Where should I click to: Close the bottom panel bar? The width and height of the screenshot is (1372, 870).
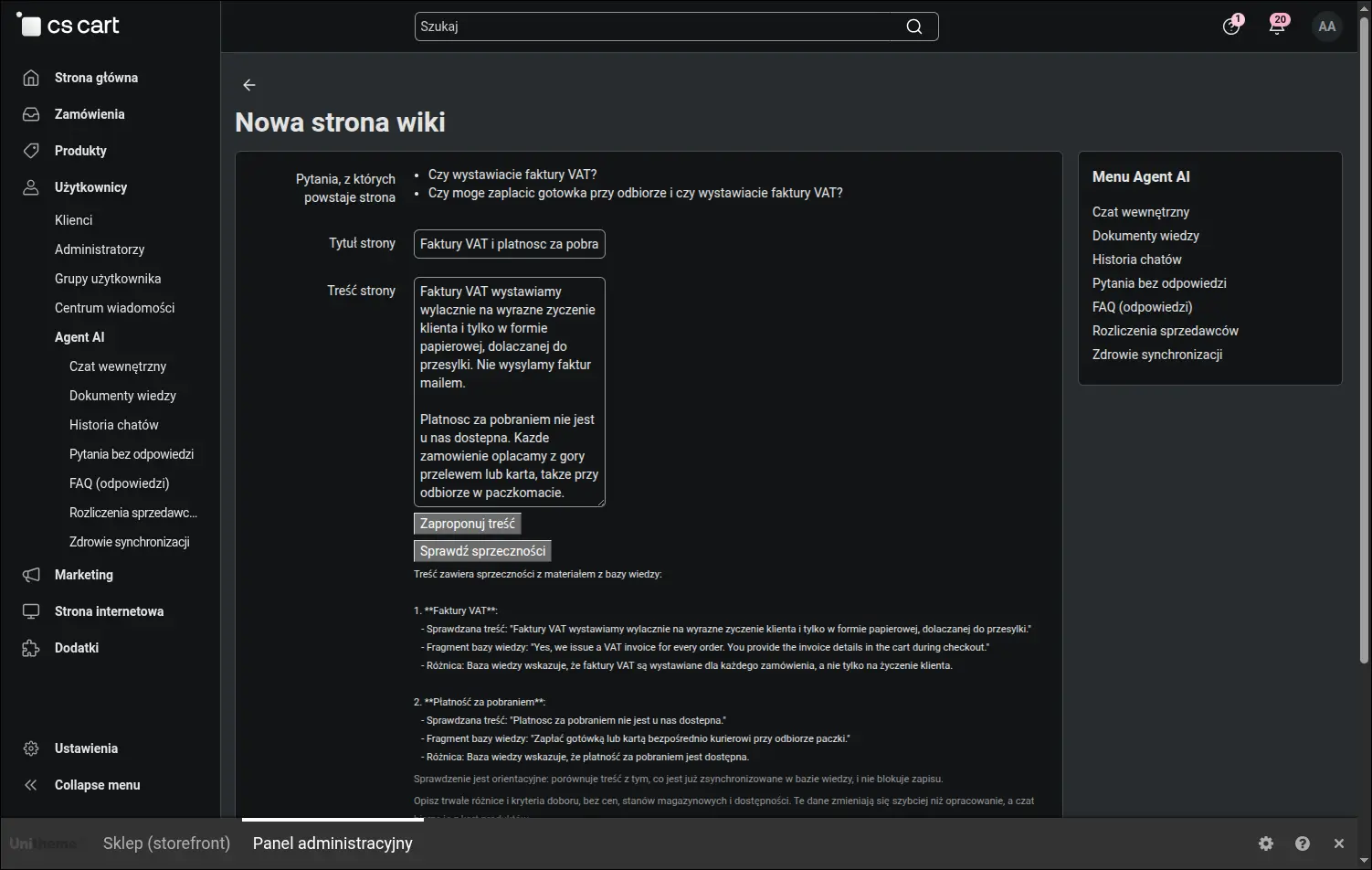tap(1339, 843)
